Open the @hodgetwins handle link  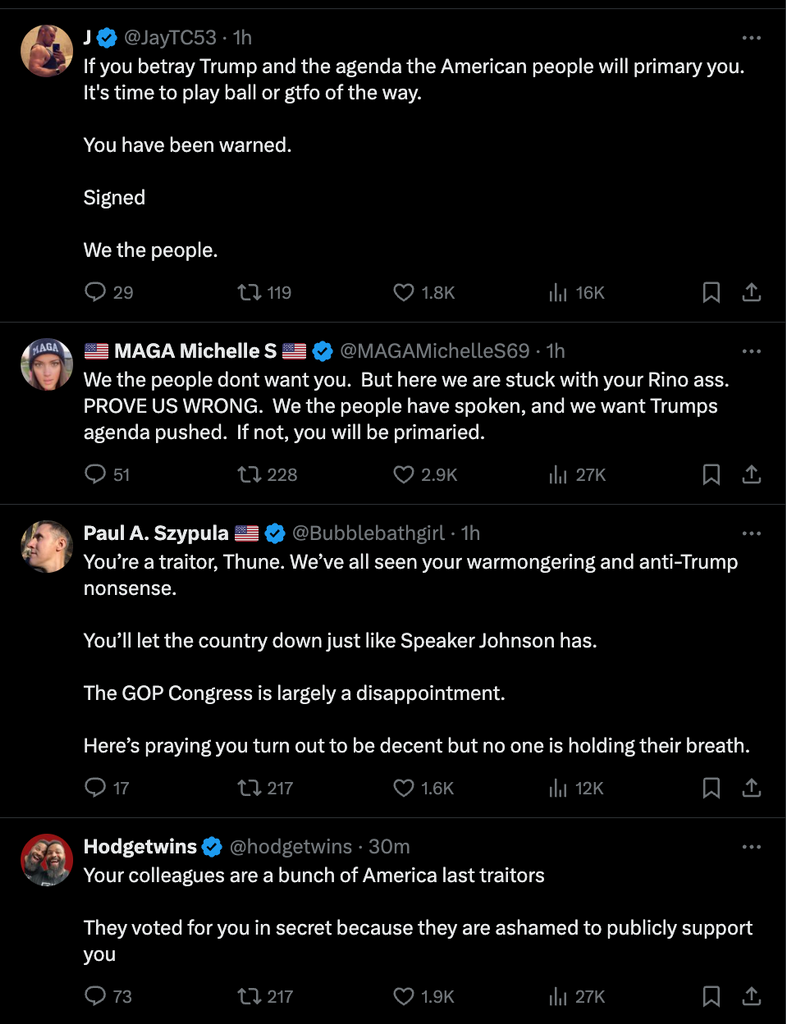tap(291, 847)
